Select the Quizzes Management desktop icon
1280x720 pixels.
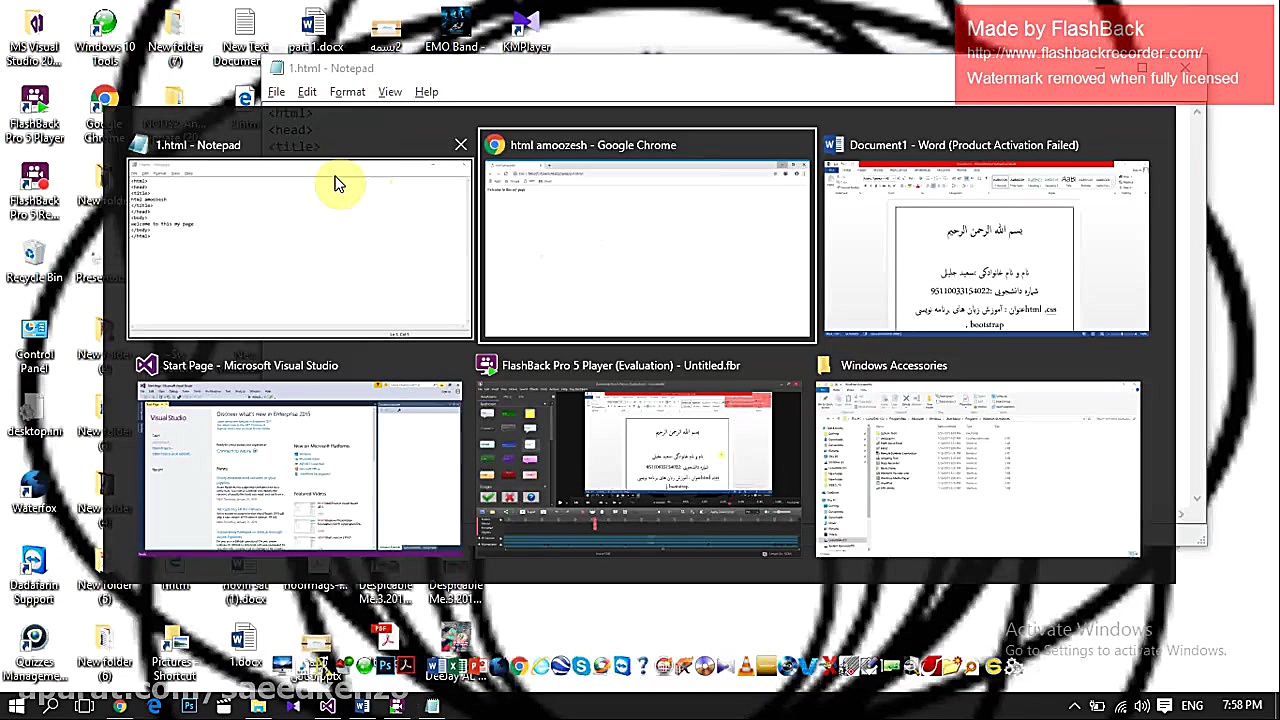(35, 654)
